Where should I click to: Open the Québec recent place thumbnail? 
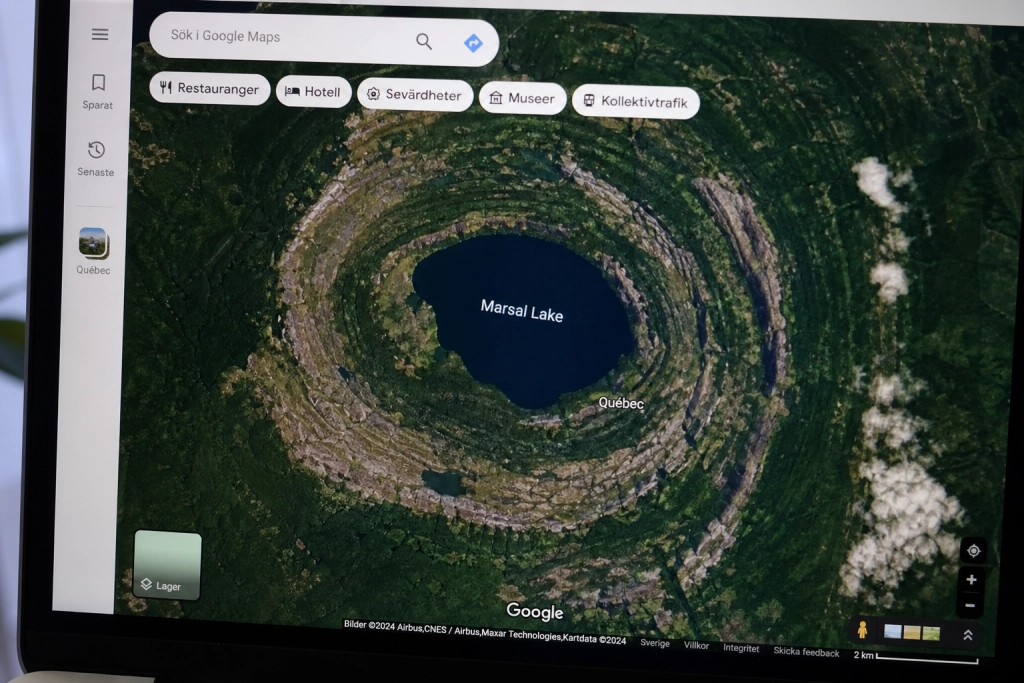coord(93,251)
